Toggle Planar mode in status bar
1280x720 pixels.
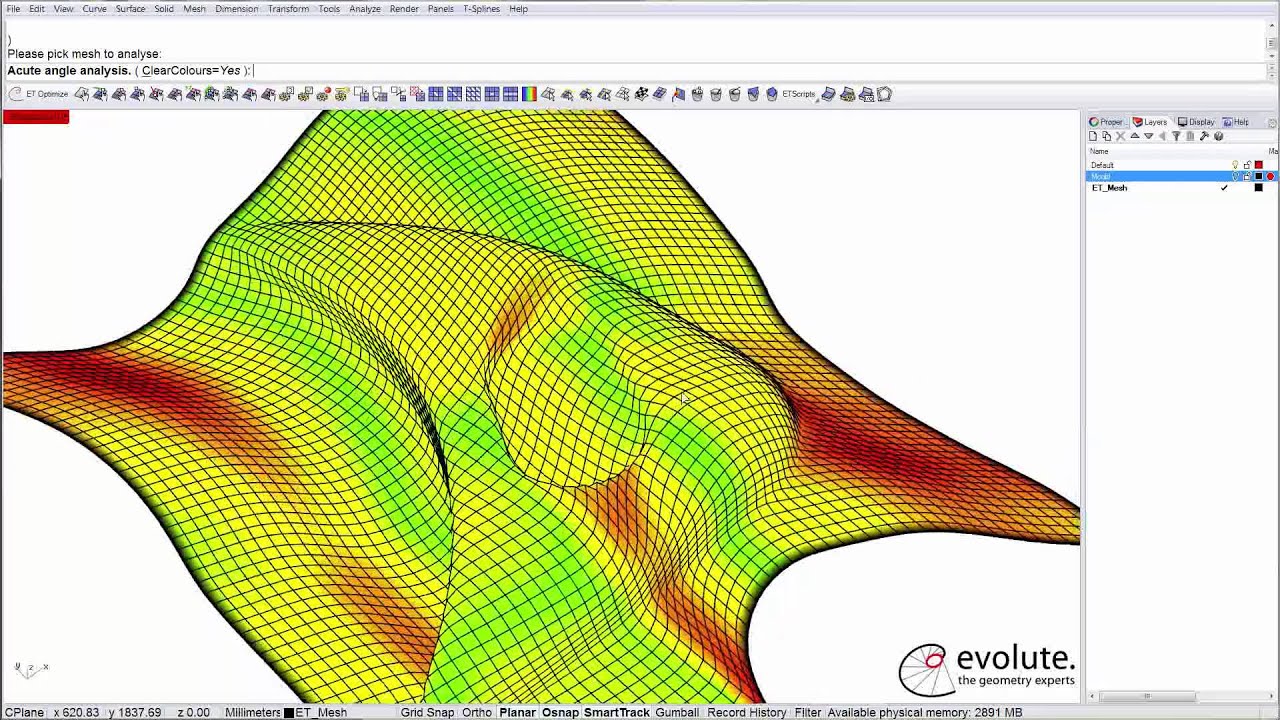(517, 712)
